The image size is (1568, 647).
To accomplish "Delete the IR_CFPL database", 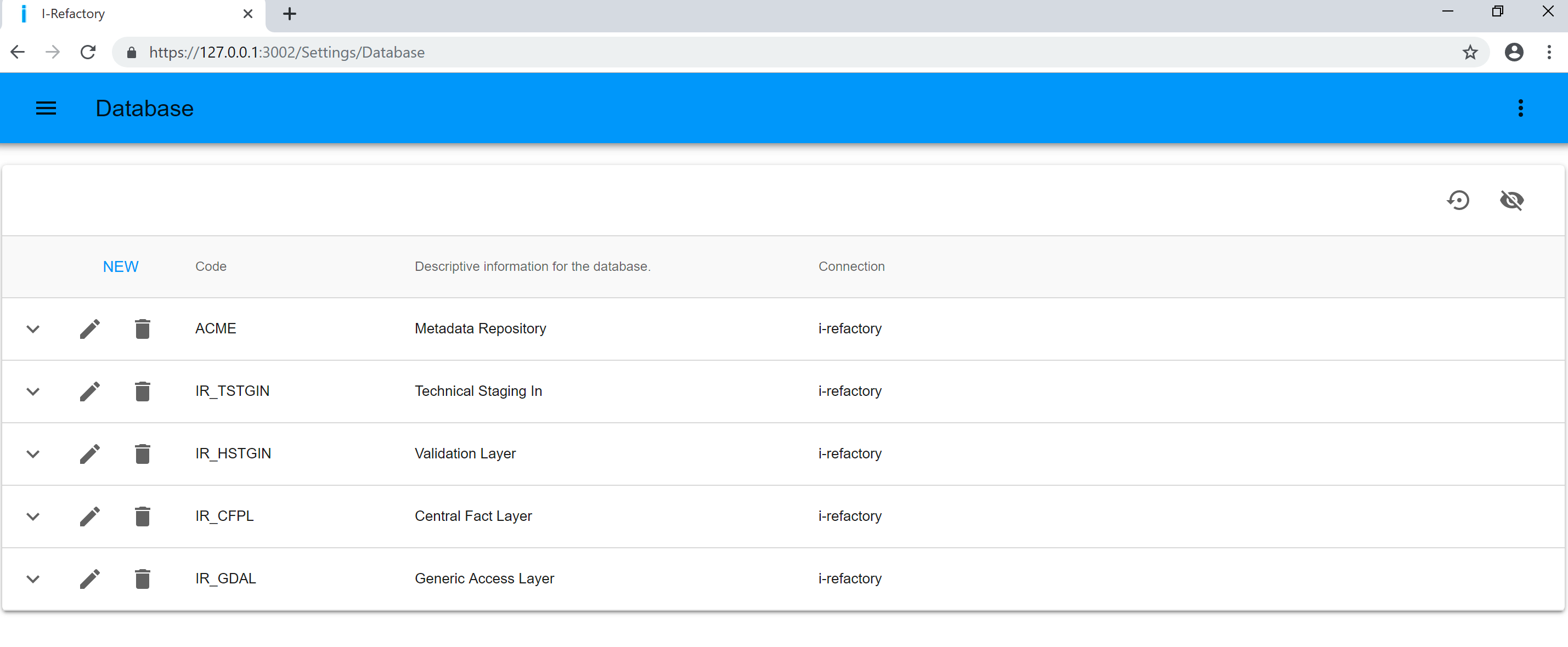I will pos(143,517).
